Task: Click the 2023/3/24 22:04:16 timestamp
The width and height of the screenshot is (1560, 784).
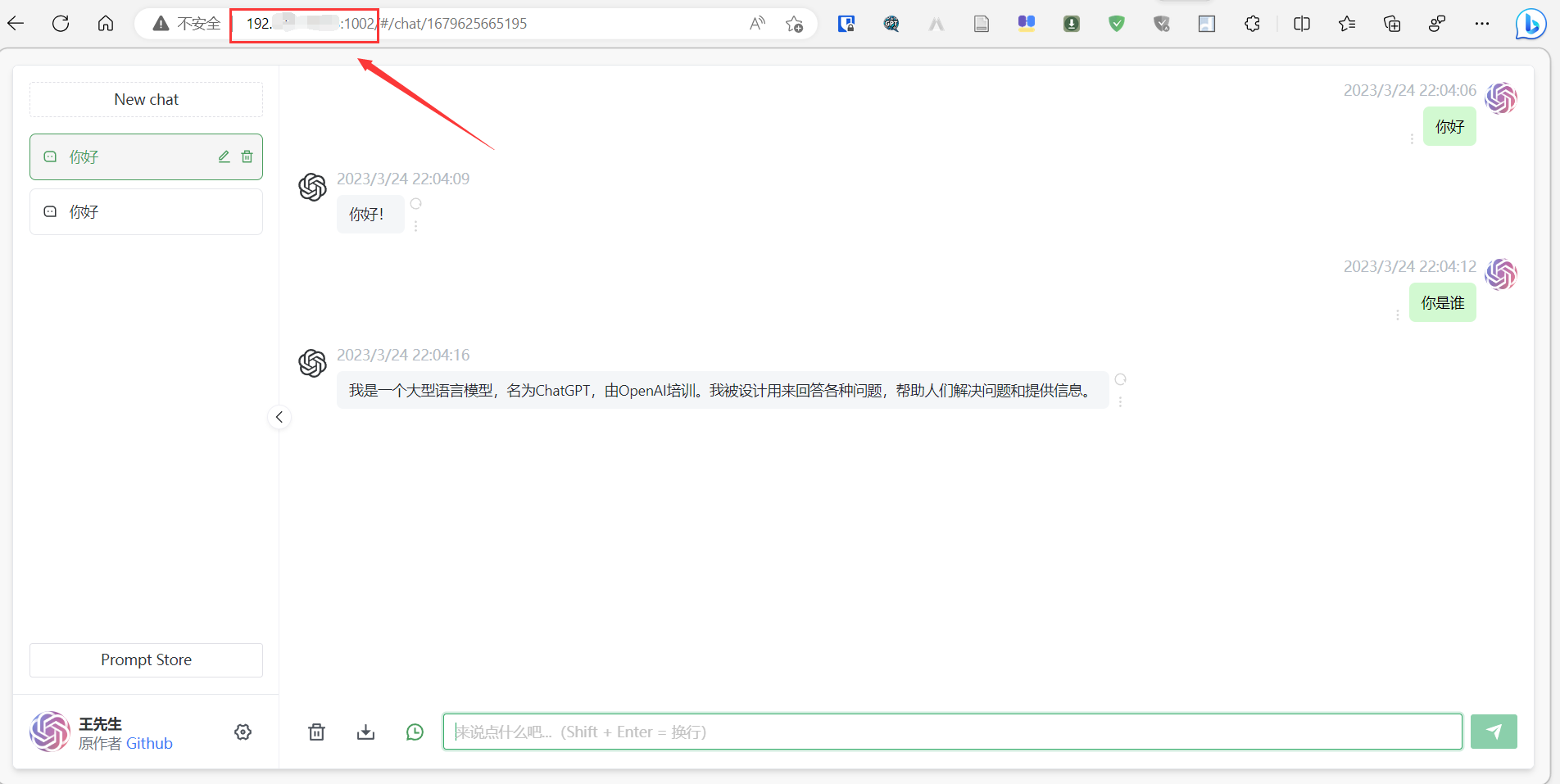Action: (x=403, y=355)
